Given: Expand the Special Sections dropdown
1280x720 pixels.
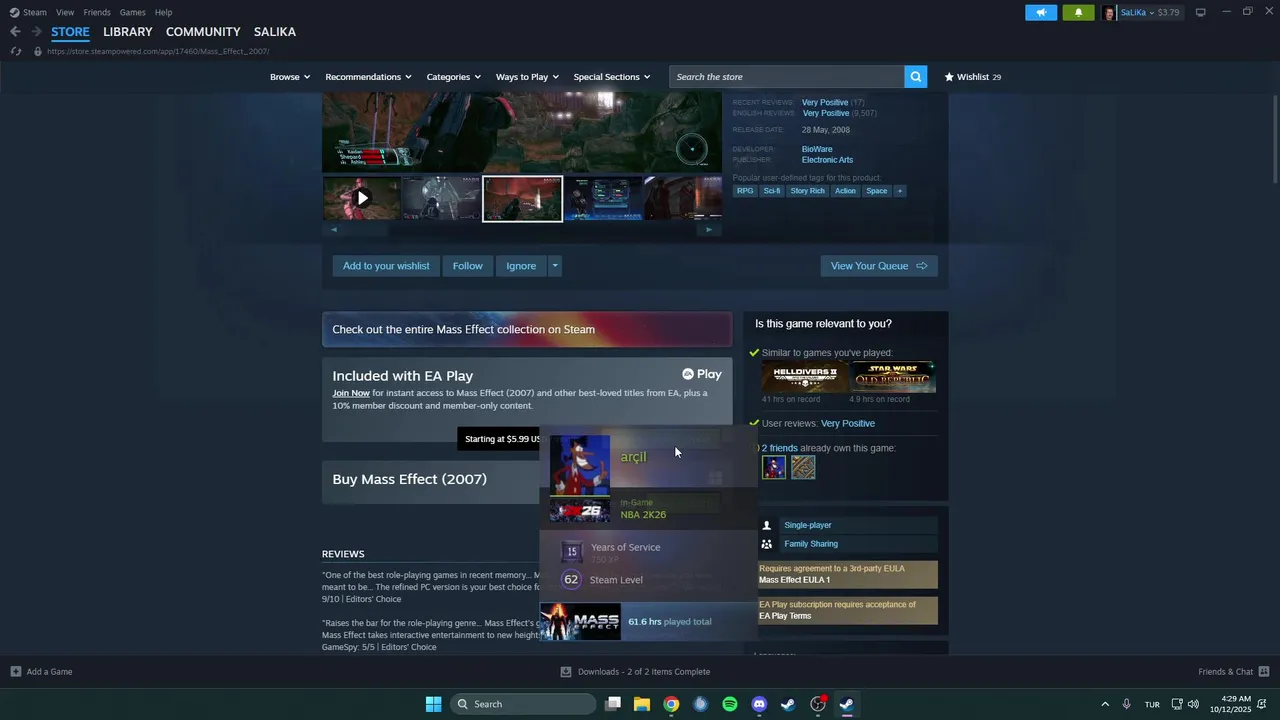Looking at the screenshot, I should click(x=612, y=77).
